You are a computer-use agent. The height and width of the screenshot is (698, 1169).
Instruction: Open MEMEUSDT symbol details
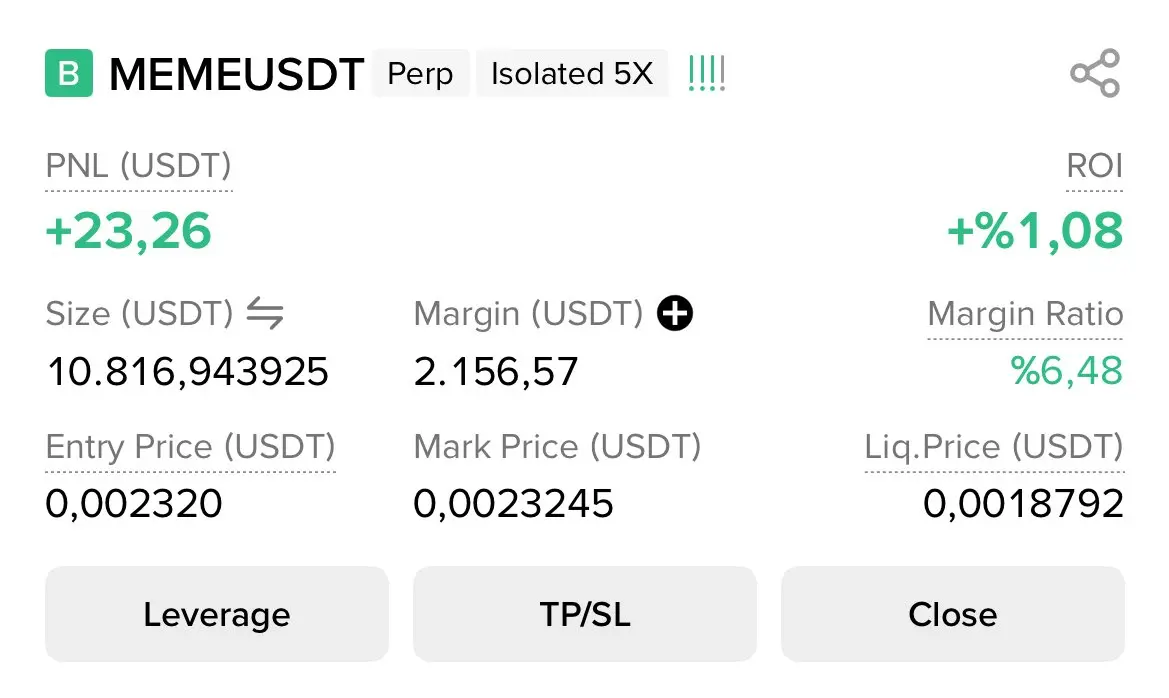coord(236,75)
